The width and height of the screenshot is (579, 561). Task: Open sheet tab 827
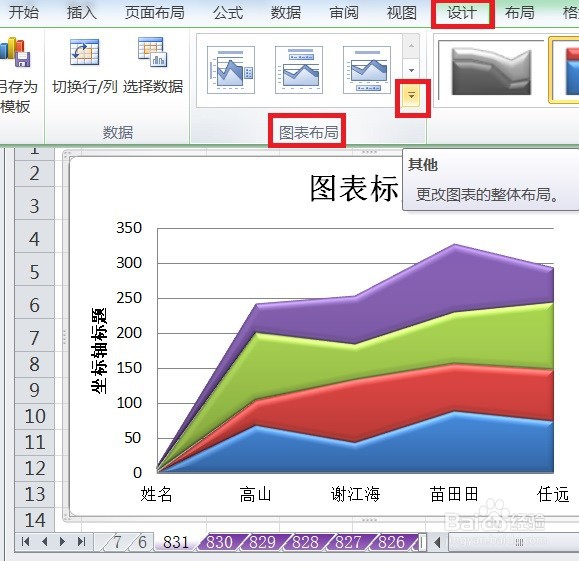[348, 542]
